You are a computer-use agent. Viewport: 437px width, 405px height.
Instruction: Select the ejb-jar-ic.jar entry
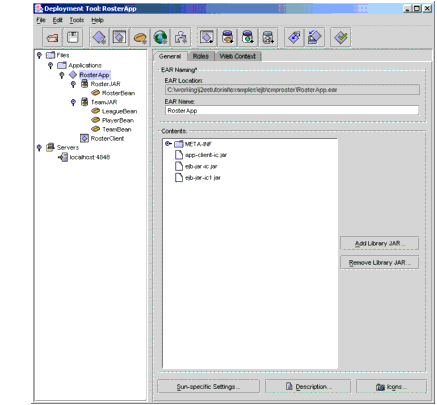pyautogui.click(x=201, y=166)
